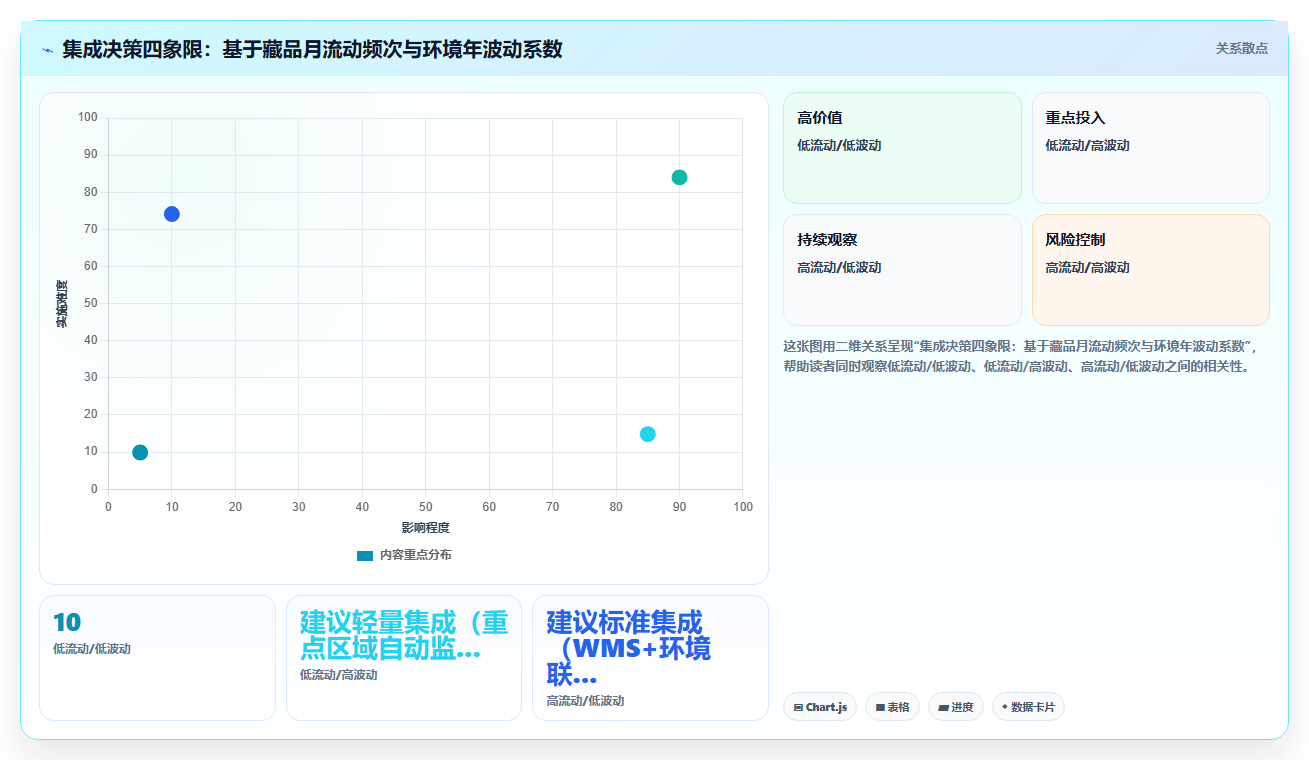This screenshot has height=760, width=1309.
Task: Click the stat card showing 10
Action: [x=157, y=658]
